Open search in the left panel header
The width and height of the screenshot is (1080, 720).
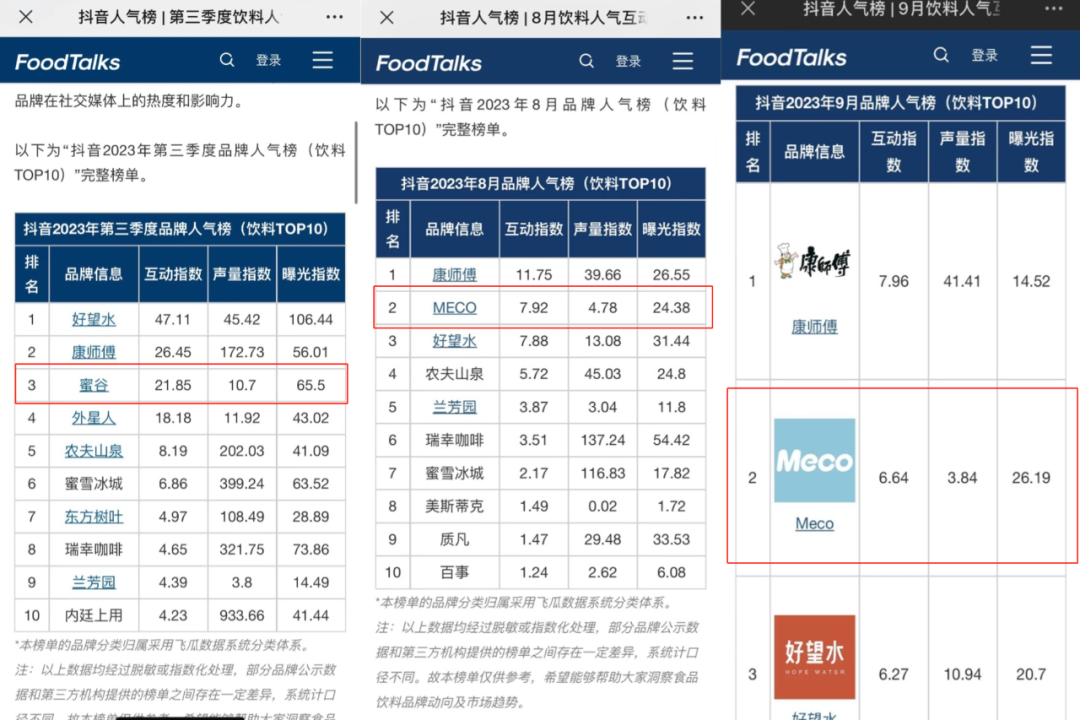[227, 60]
